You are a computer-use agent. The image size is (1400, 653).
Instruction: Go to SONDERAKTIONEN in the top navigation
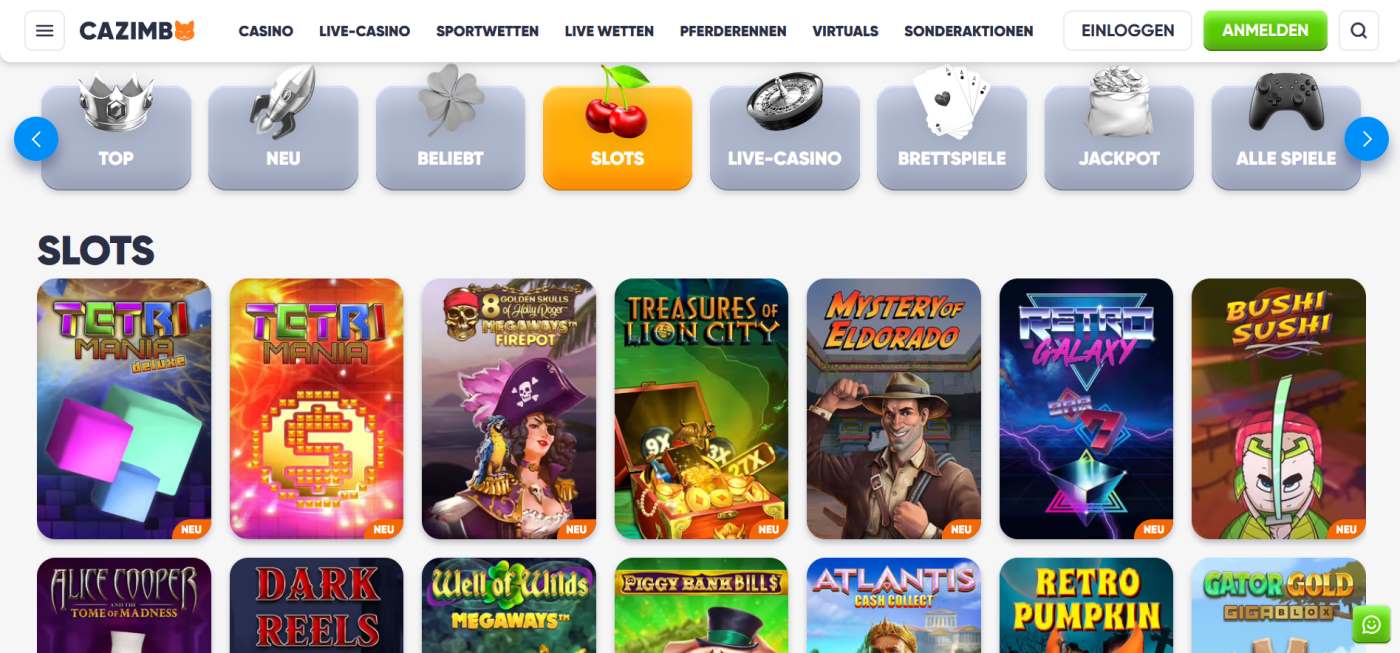pyautogui.click(x=968, y=31)
